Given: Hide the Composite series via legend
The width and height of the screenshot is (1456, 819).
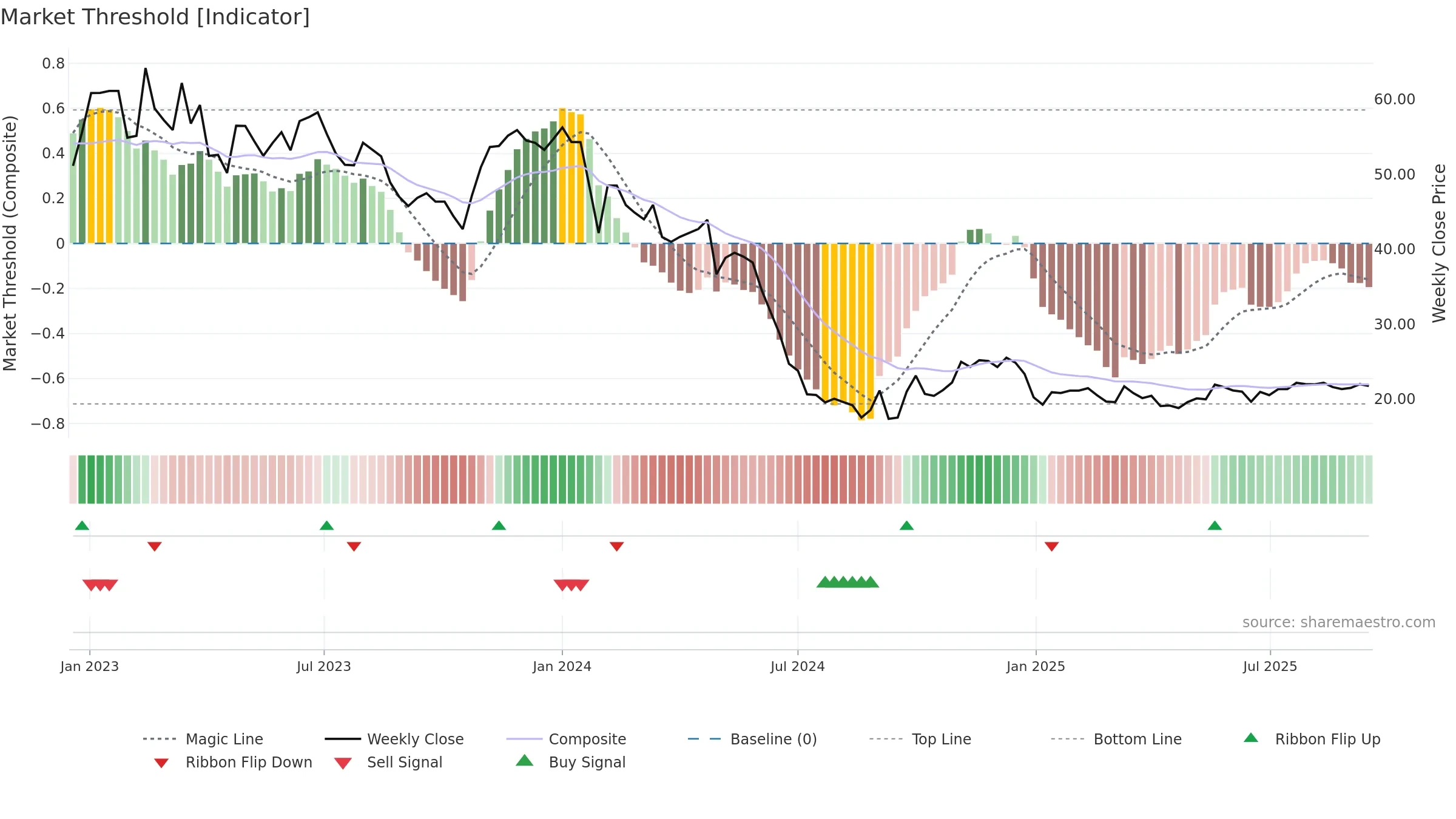Looking at the screenshot, I should (x=566, y=739).
